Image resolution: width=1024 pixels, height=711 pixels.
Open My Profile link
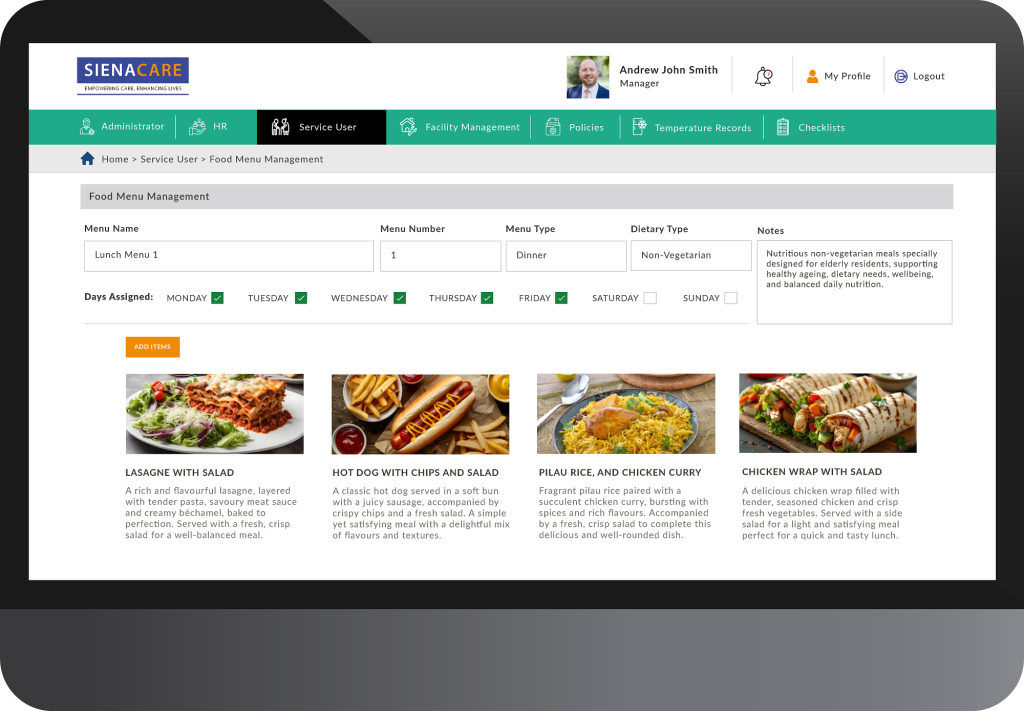pyautogui.click(x=839, y=76)
